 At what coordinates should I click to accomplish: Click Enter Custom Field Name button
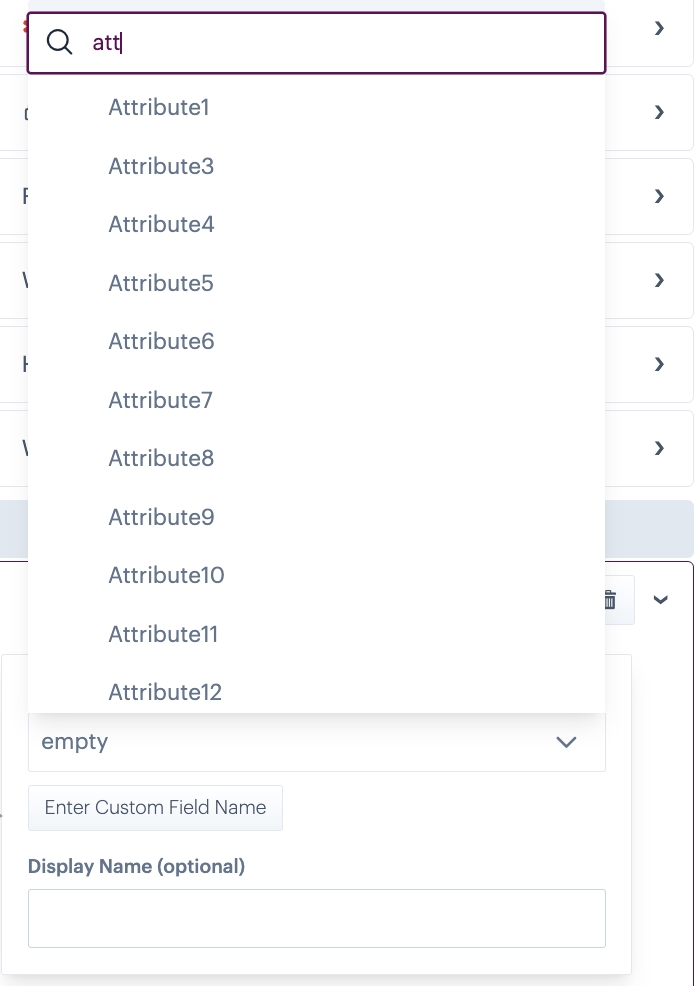pos(155,808)
